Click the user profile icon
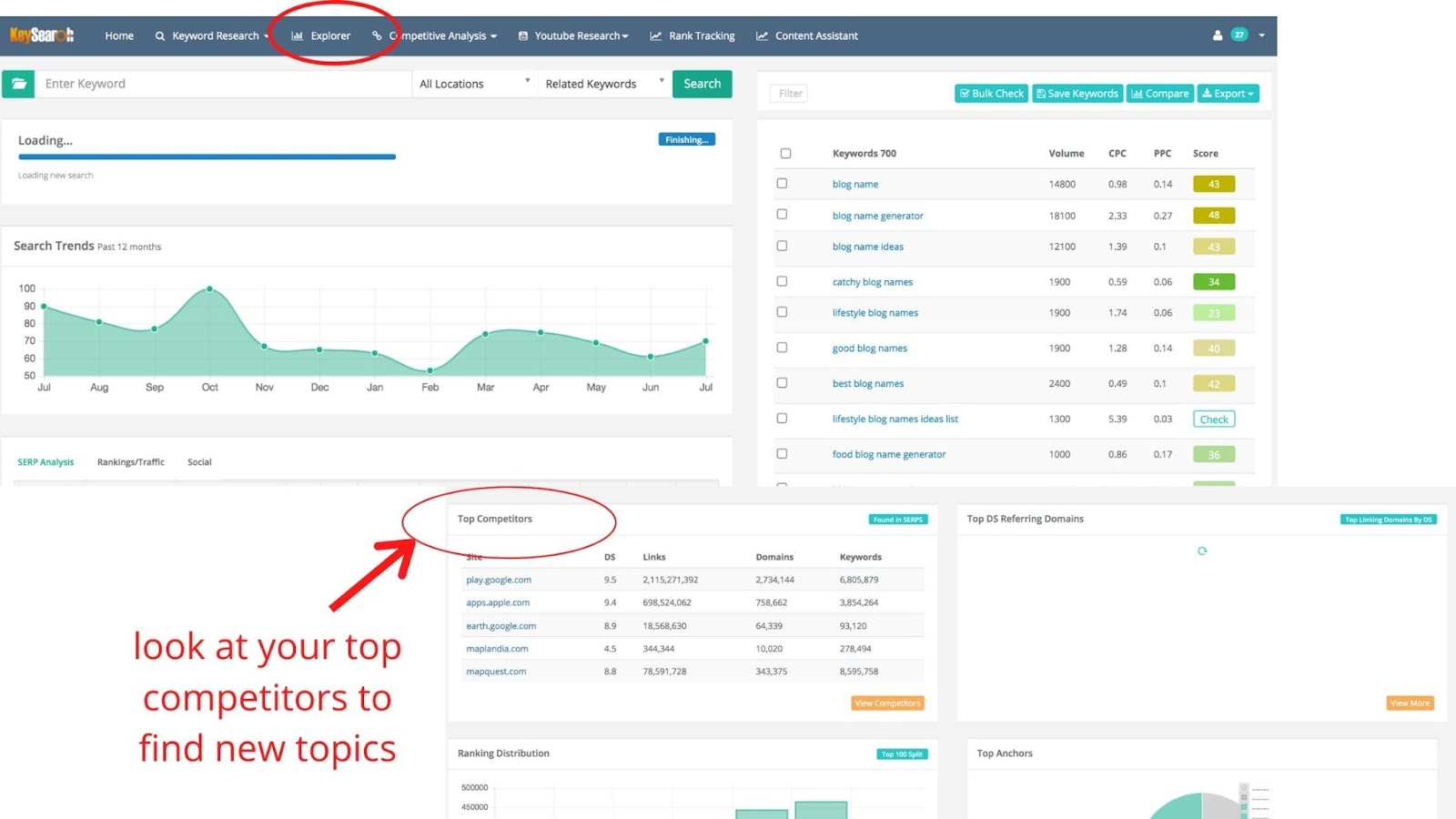Image resolution: width=1456 pixels, height=819 pixels. pyautogui.click(x=1218, y=35)
